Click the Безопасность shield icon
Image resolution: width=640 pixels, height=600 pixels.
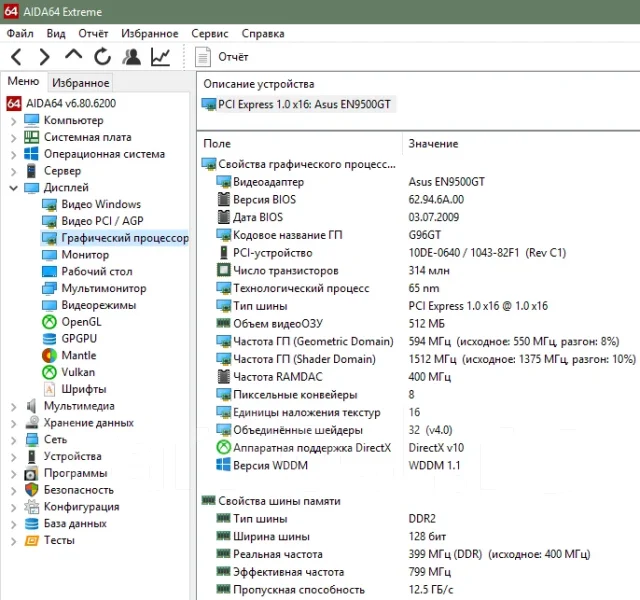pos(31,490)
